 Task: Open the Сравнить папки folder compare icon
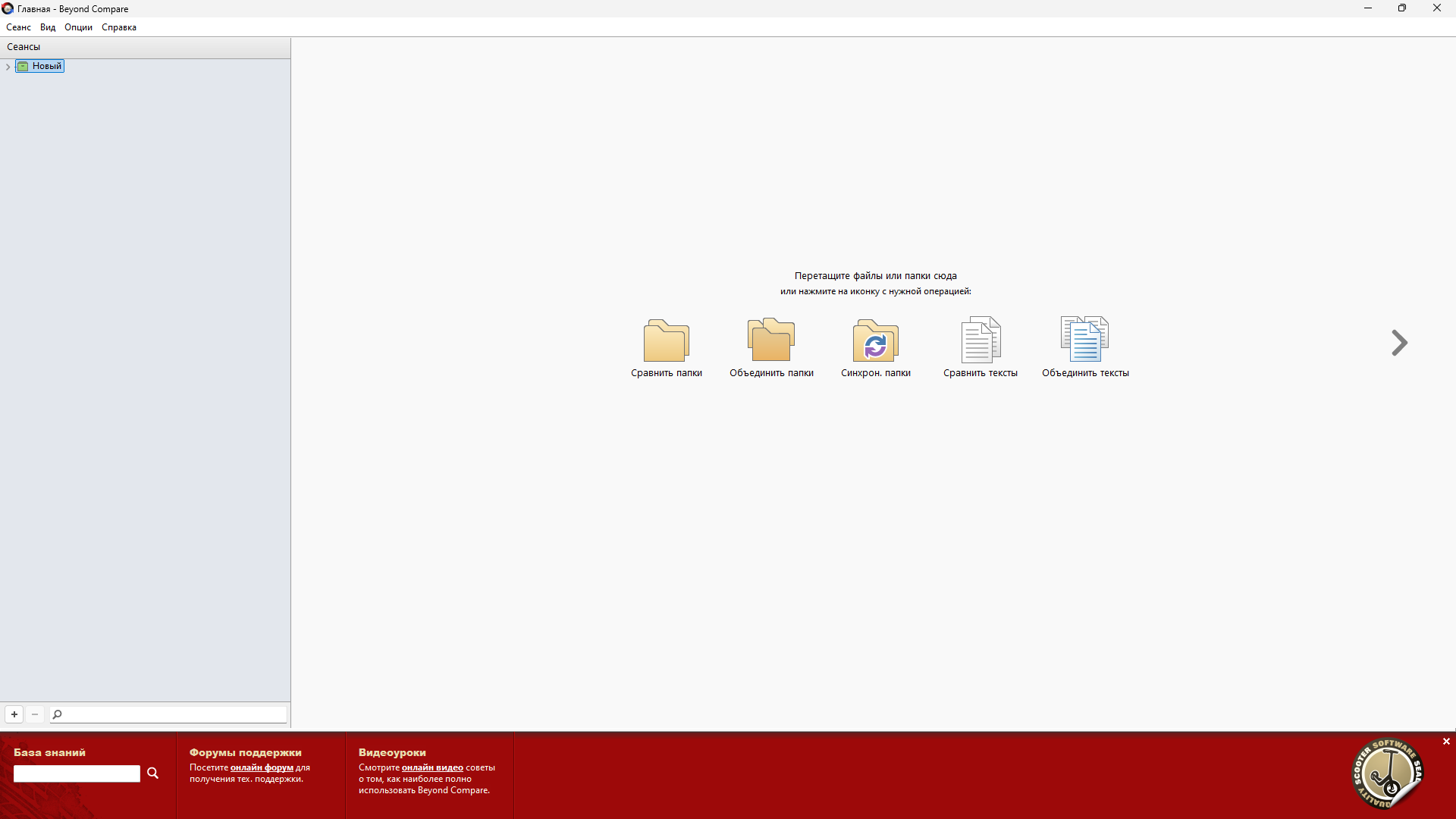point(666,340)
